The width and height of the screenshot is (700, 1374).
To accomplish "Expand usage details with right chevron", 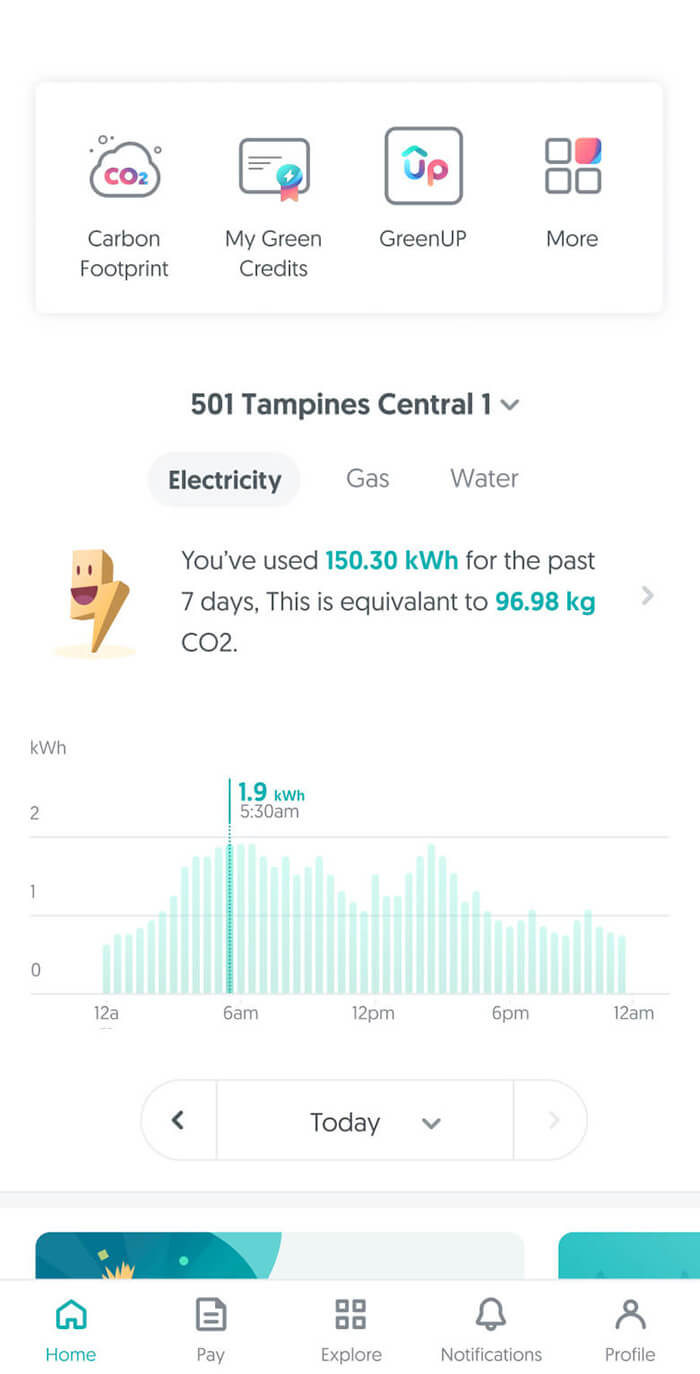I will (x=648, y=596).
